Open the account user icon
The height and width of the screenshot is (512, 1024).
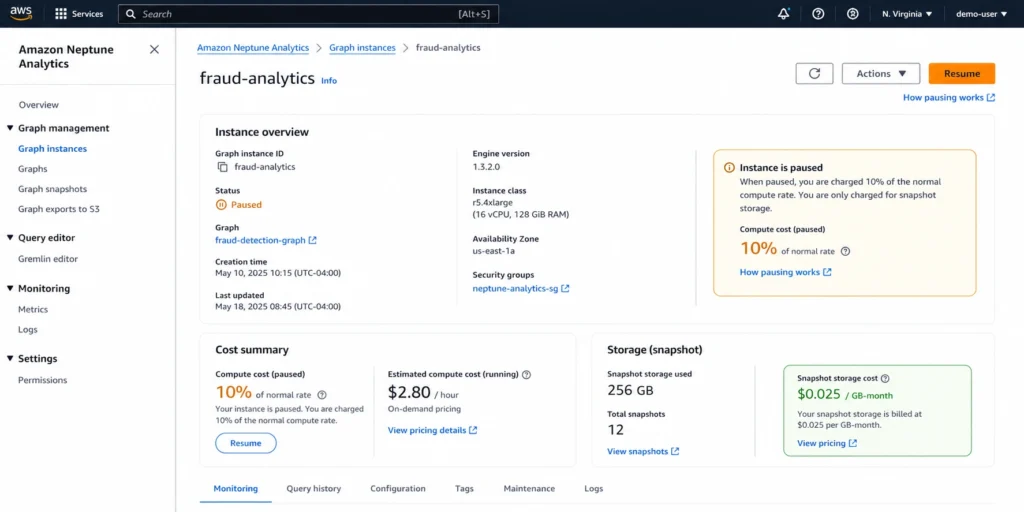pyautogui.click(x=853, y=14)
